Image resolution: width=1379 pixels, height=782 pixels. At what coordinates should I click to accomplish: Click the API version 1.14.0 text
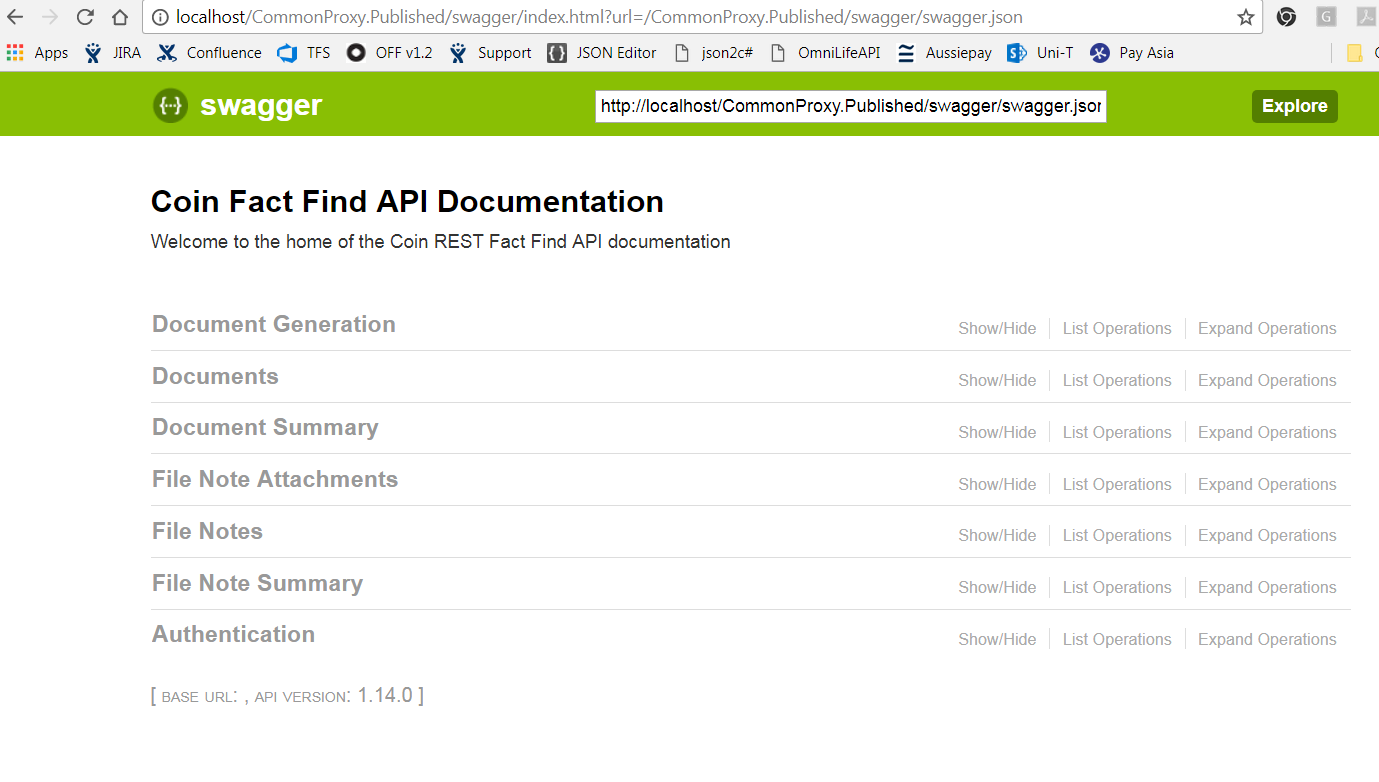point(385,695)
